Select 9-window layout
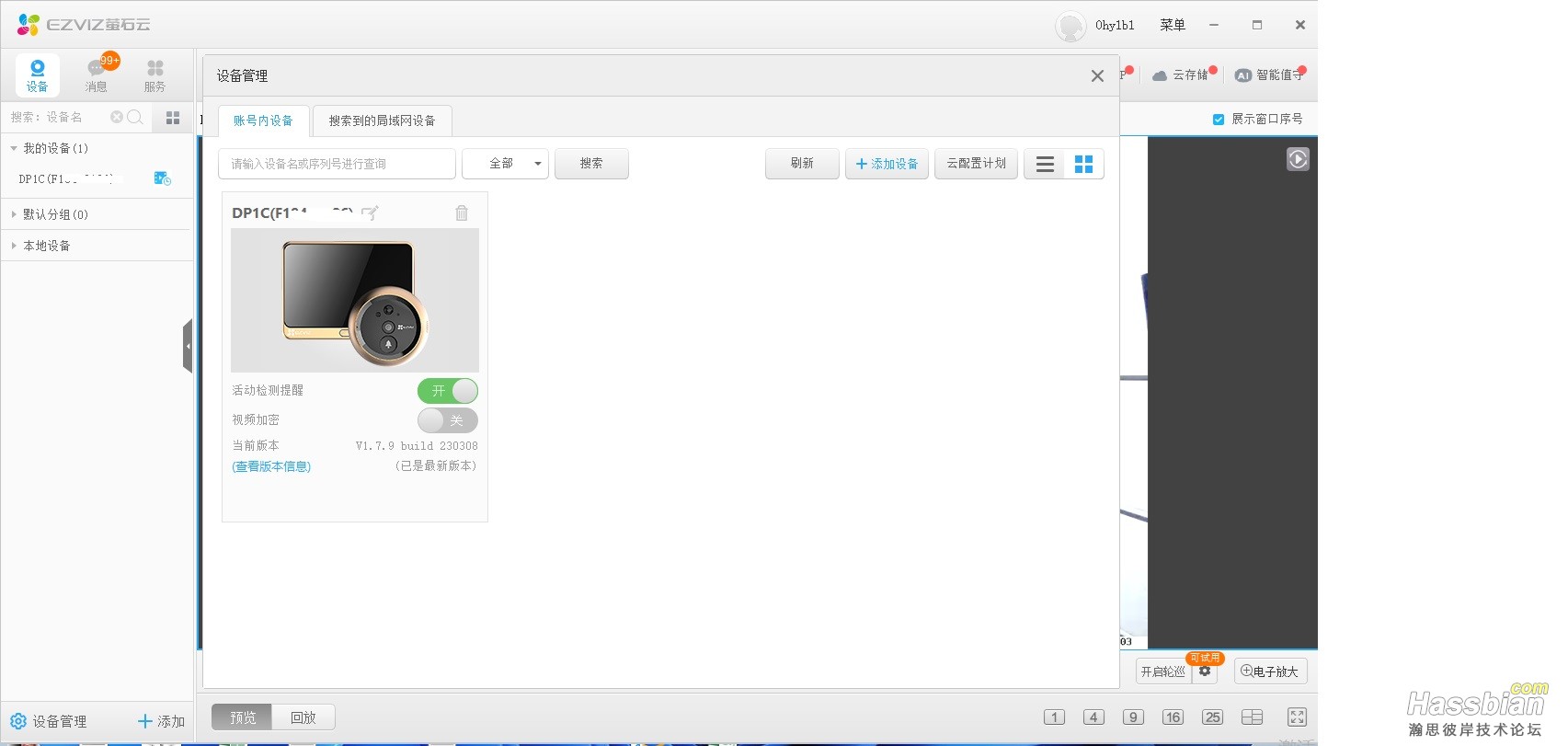This screenshot has width=1568, height=746. (1133, 717)
